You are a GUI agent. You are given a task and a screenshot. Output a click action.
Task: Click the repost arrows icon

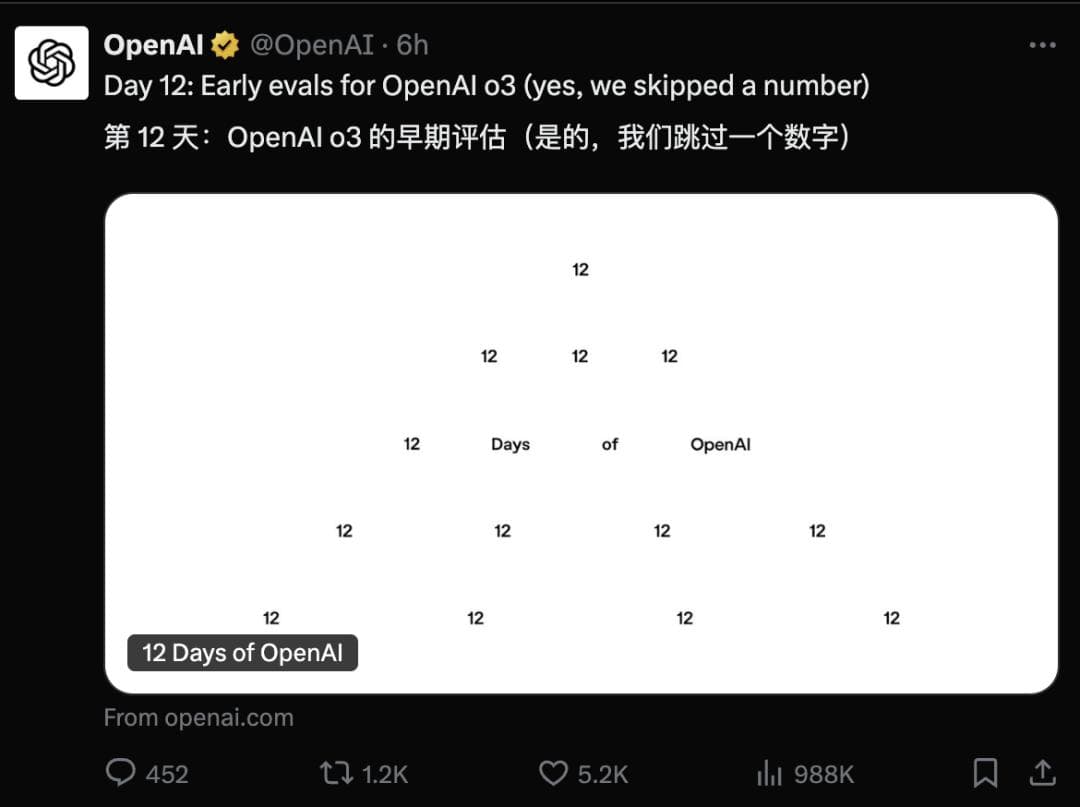(x=333, y=773)
